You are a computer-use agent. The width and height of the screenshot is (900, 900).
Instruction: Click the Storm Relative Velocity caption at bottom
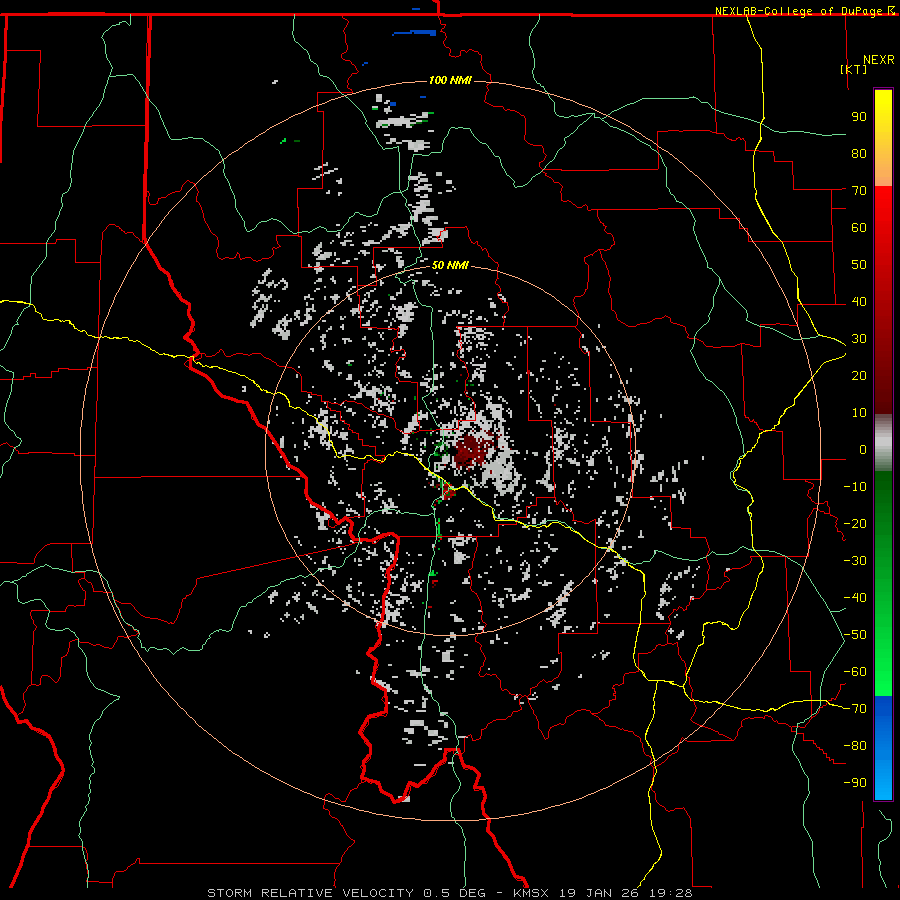point(450,893)
